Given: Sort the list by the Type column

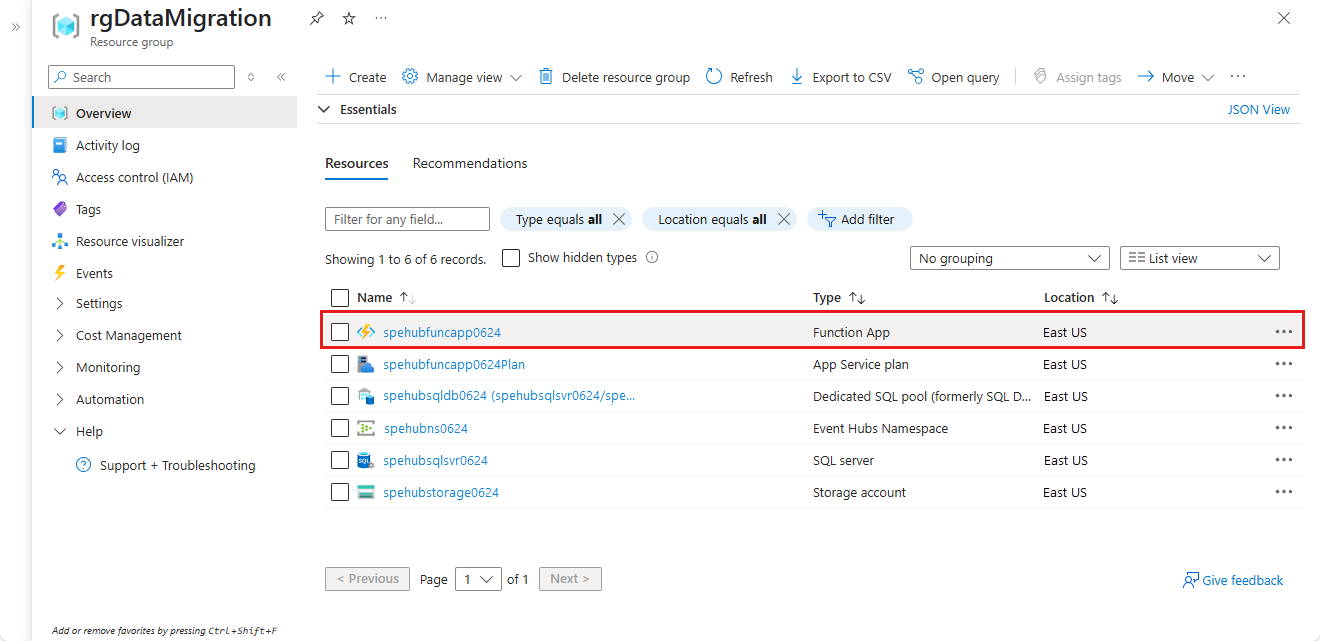Looking at the screenshot, I should [x=839, y=298].
